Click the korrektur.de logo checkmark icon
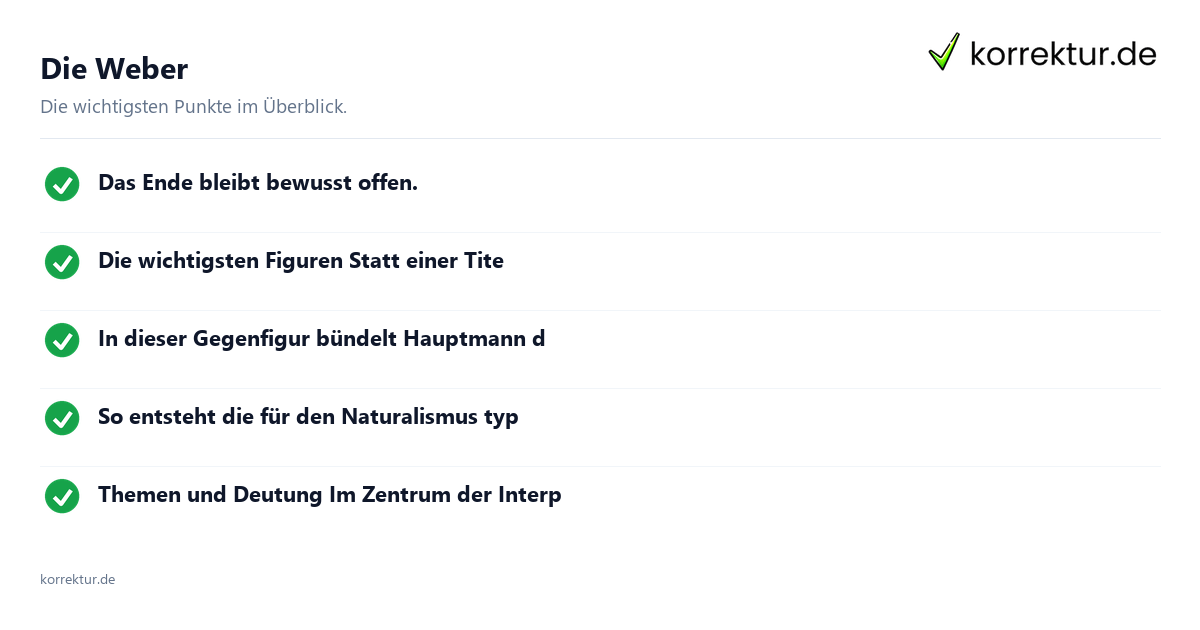Screen dimensions: 1200x630 click(944, 52)
